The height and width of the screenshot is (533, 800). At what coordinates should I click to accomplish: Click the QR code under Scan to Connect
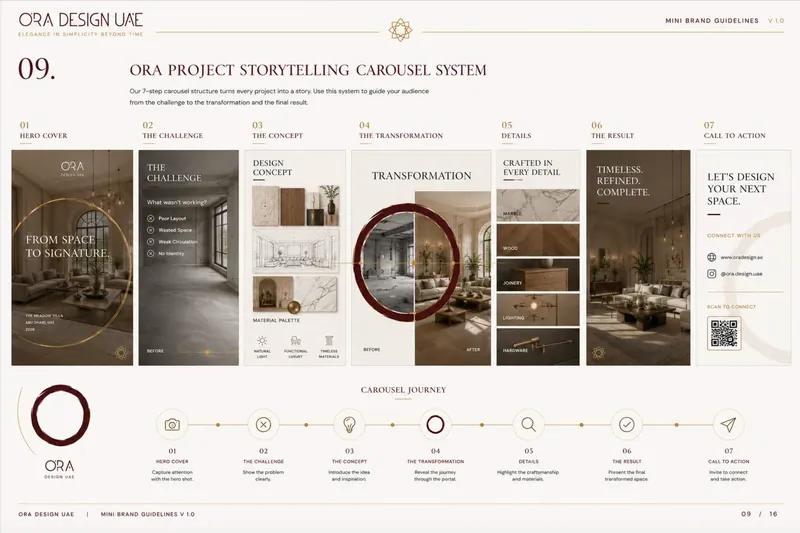tap(724, 333)
